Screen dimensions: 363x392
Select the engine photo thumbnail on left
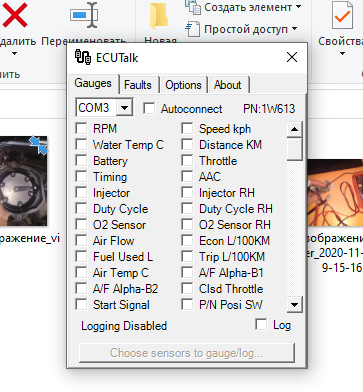pos(23,181)
